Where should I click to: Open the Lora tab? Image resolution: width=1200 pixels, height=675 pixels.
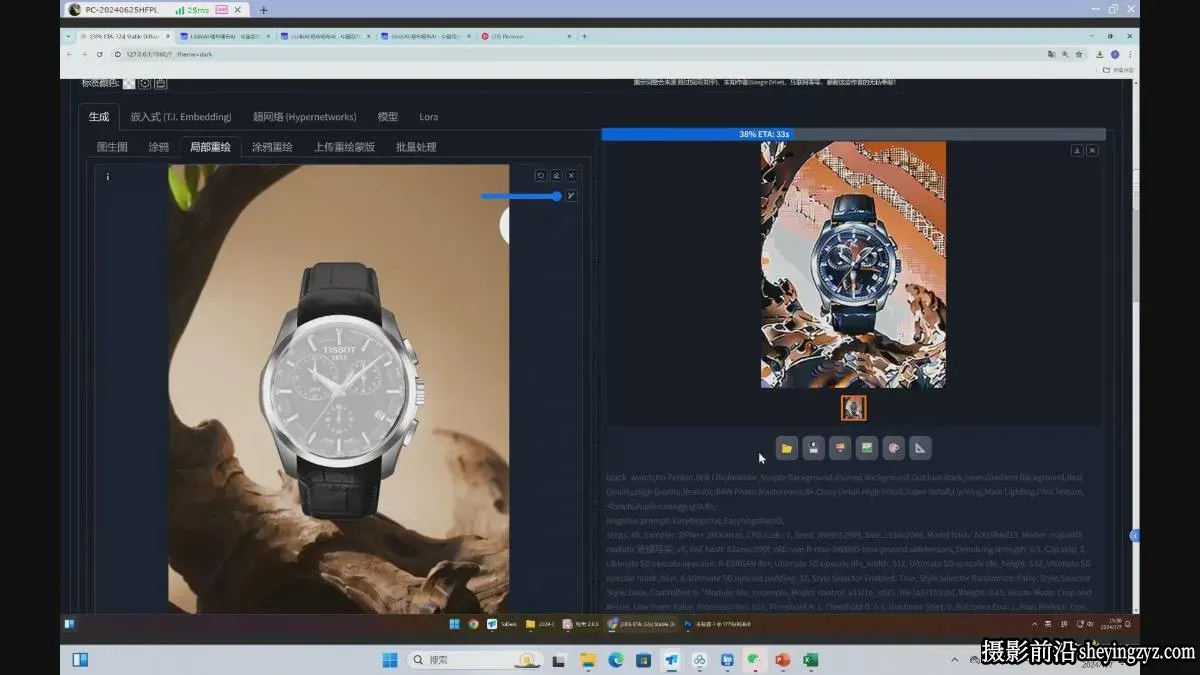pos(428,117)
